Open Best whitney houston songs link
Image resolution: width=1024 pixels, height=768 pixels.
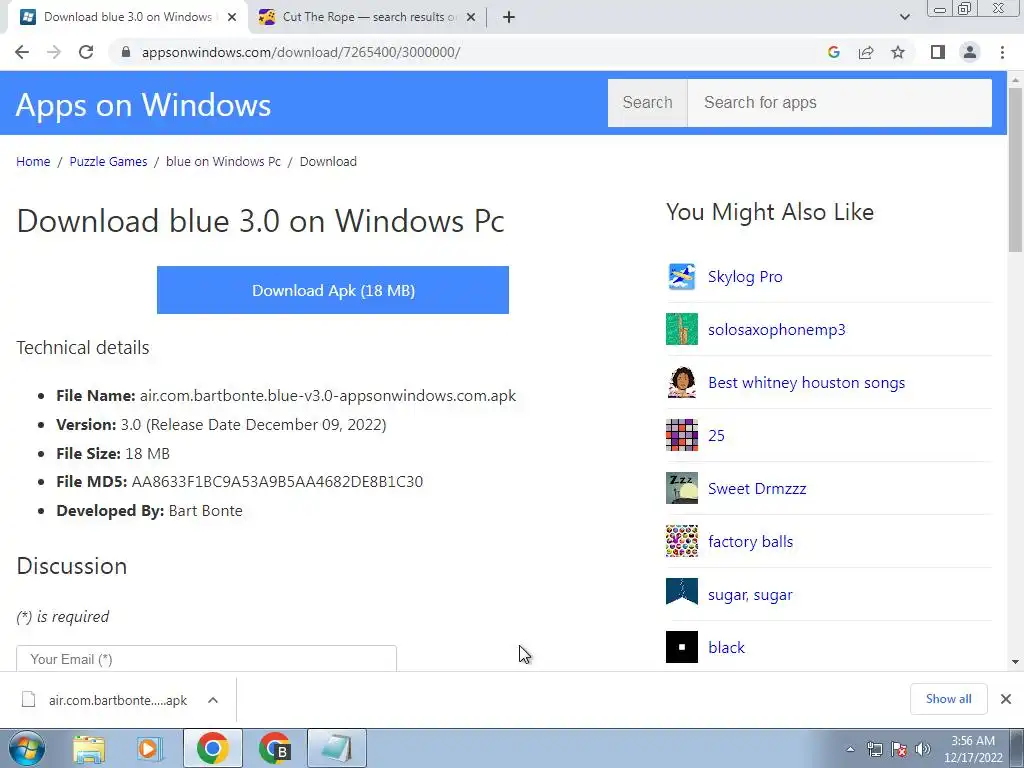tap(807, 382)
